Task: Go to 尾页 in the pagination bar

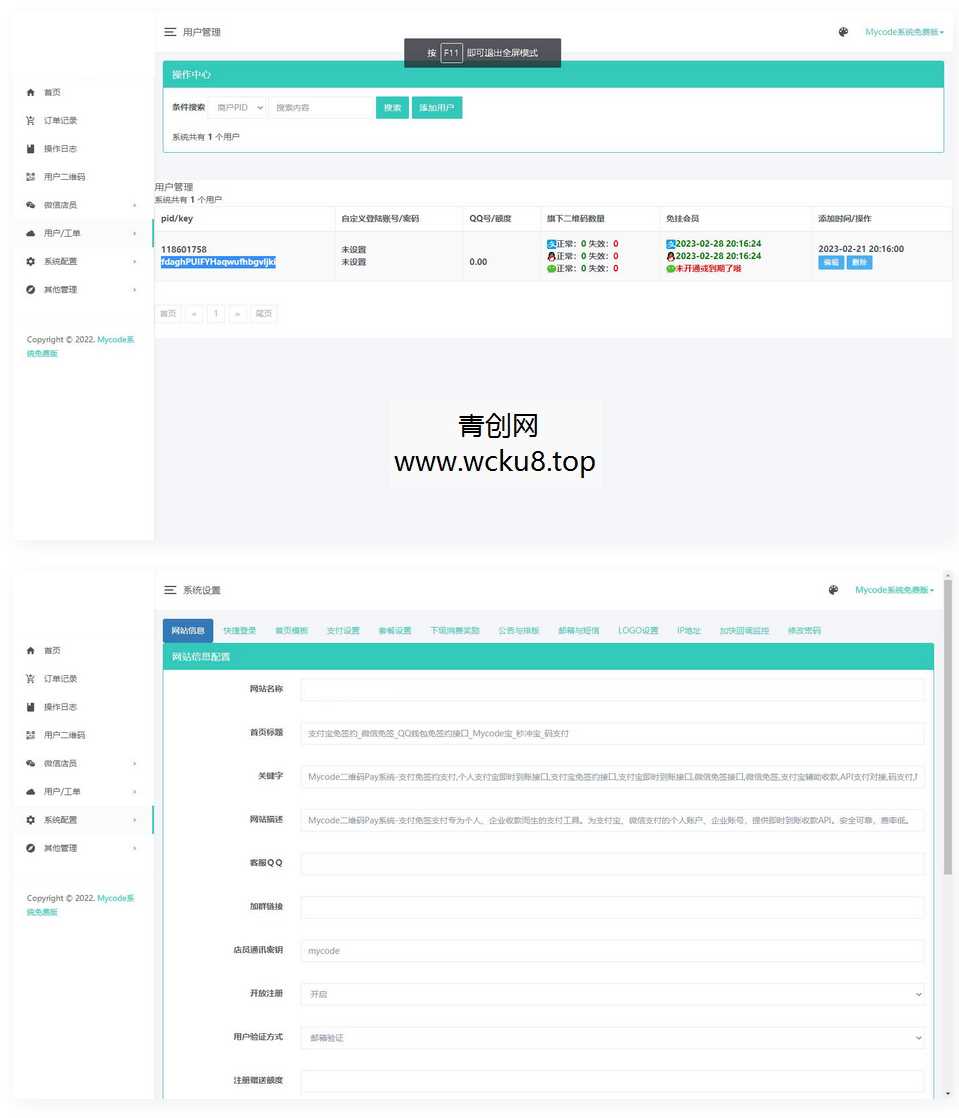Action: point(263,313)
